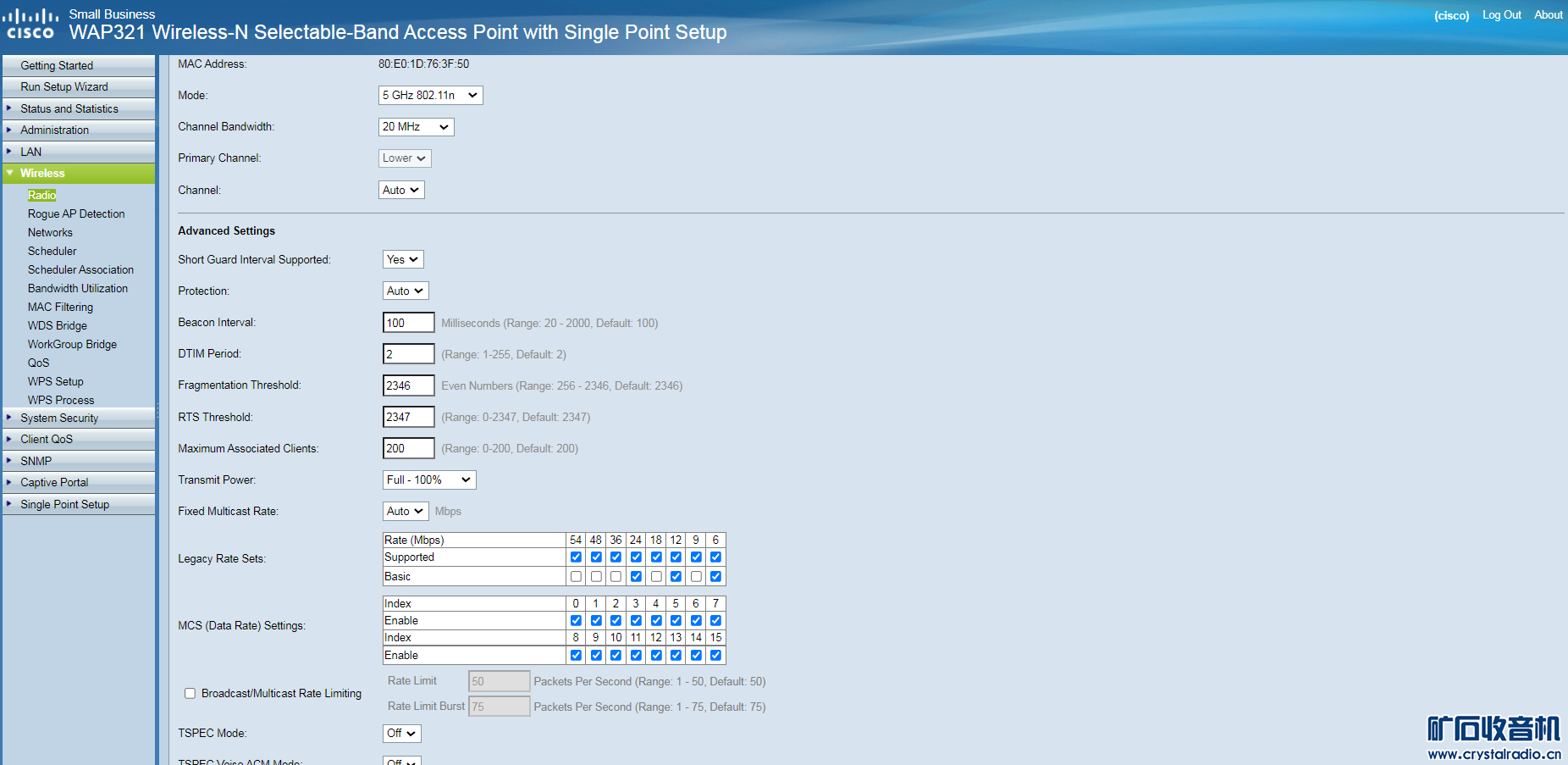
Task: Open MAC Filtering page
Action: (60, 307)
